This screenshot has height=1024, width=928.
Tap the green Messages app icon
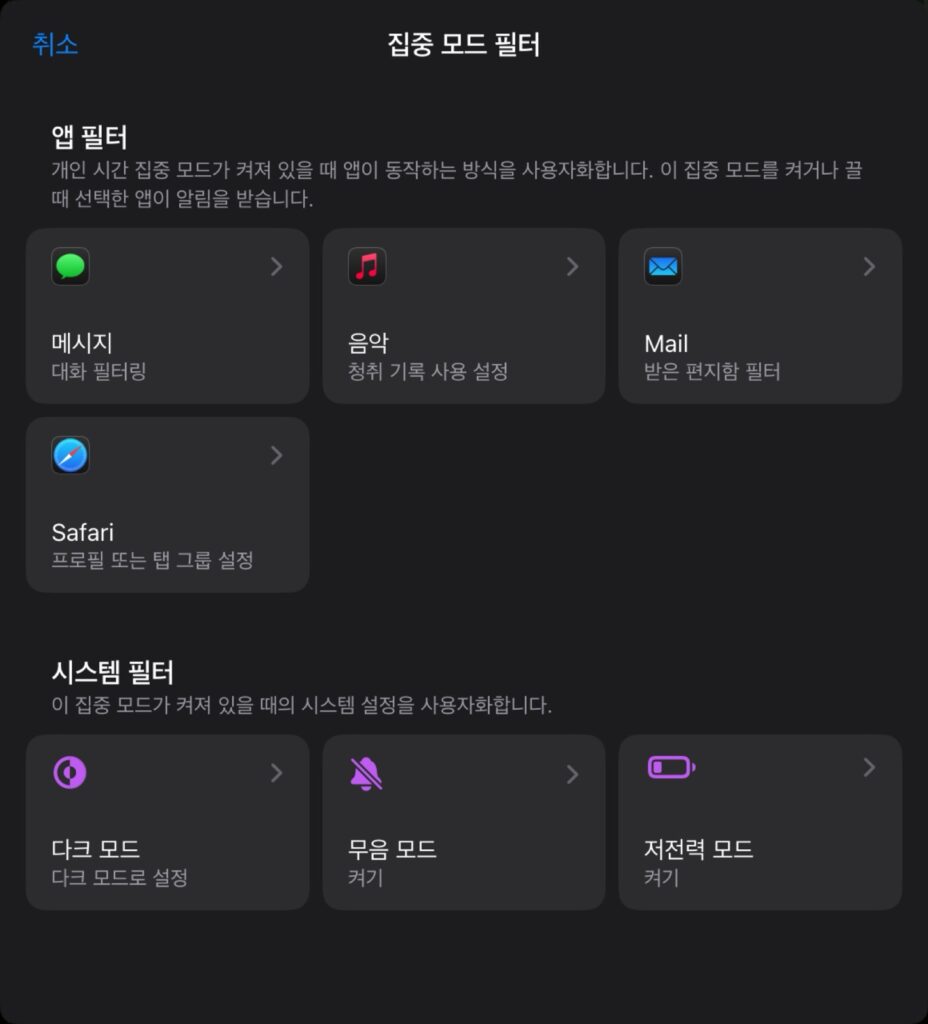(71, 266)
